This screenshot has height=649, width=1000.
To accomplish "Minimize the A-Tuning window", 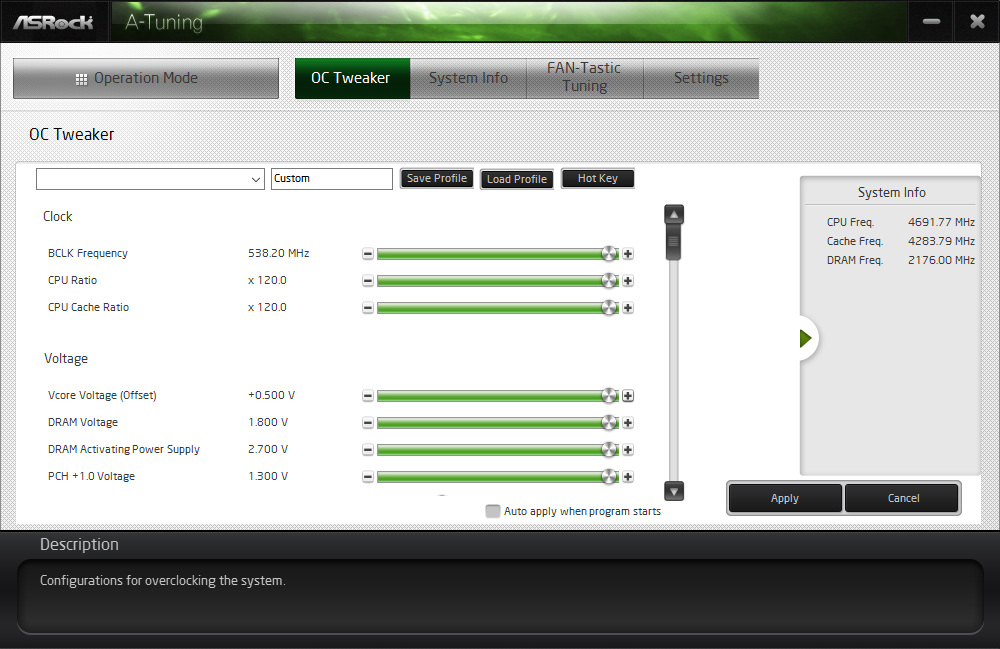I will pos(931,22).
